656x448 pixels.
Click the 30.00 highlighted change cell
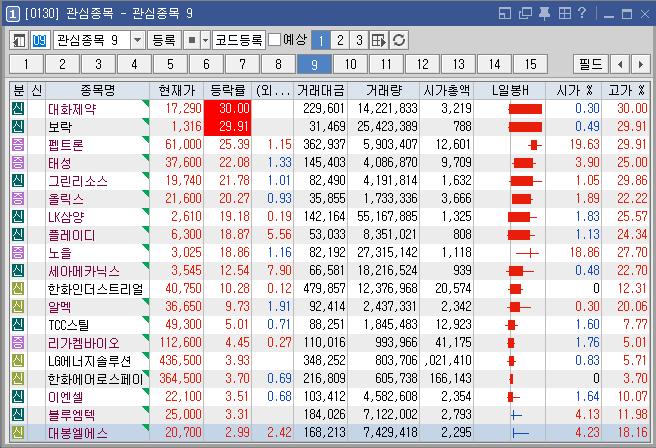tap(228, 109)
